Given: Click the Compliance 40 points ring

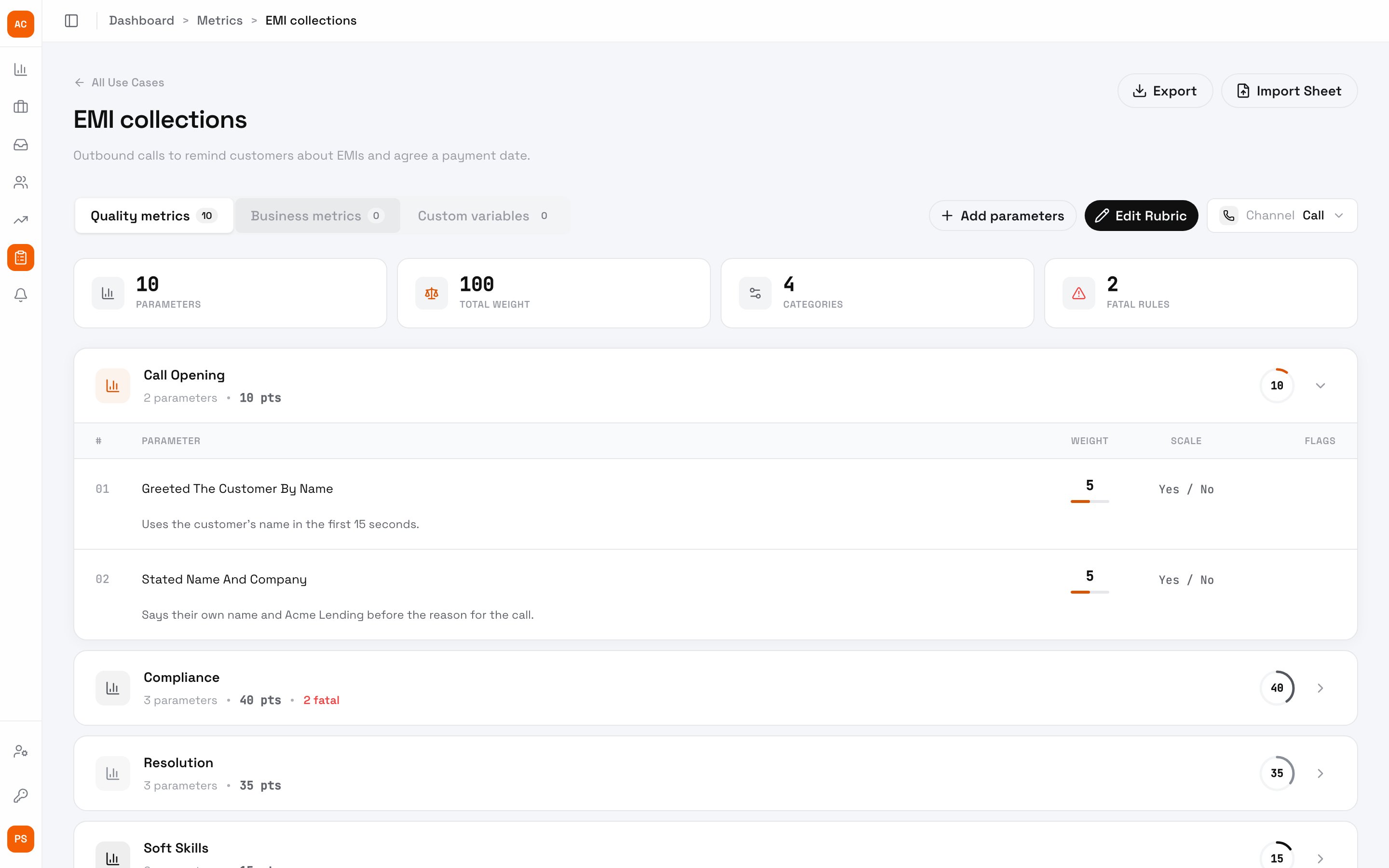Looking at the screenshot, I should point(1277,688).
